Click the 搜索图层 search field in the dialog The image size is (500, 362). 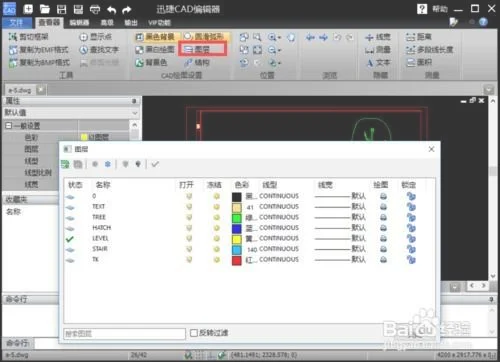124,333
